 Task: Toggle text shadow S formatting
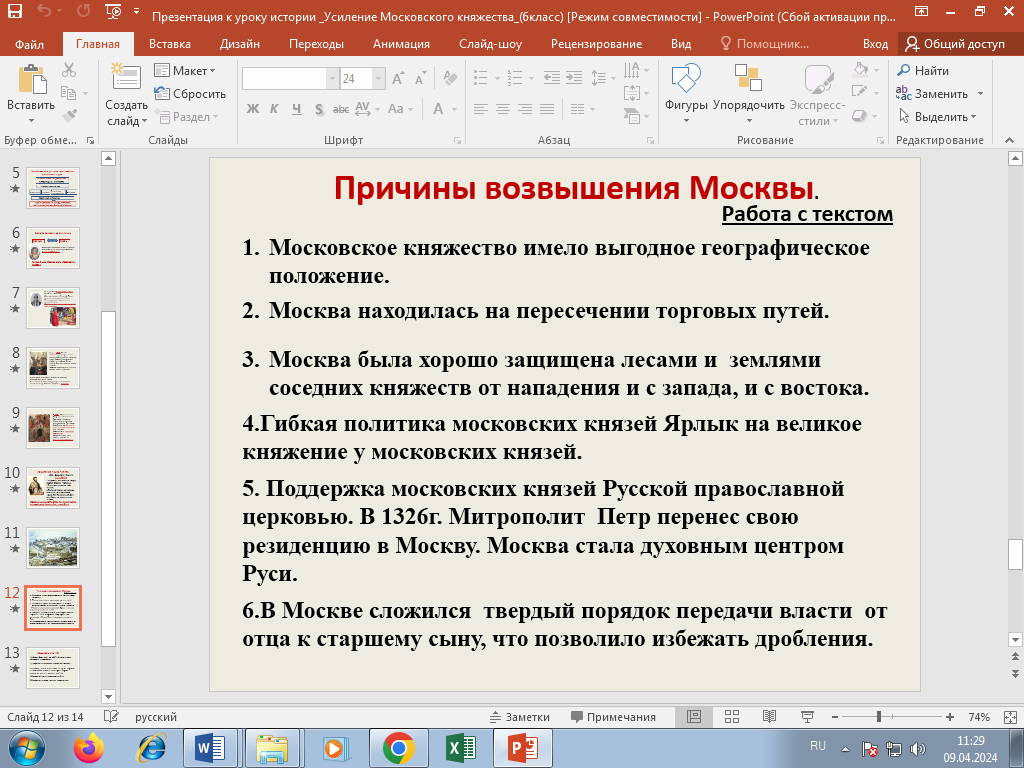click(x=319, y=109)
